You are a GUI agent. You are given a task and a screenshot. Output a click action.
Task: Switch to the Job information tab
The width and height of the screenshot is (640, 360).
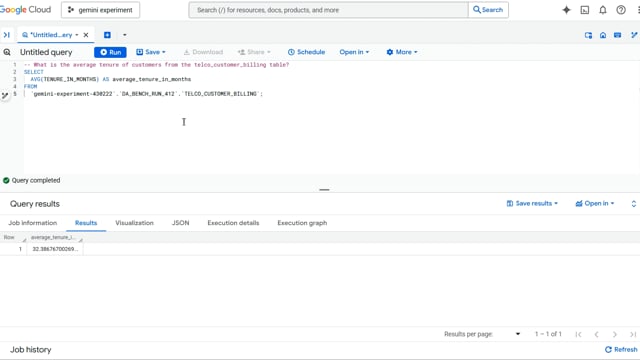point(33,223)
